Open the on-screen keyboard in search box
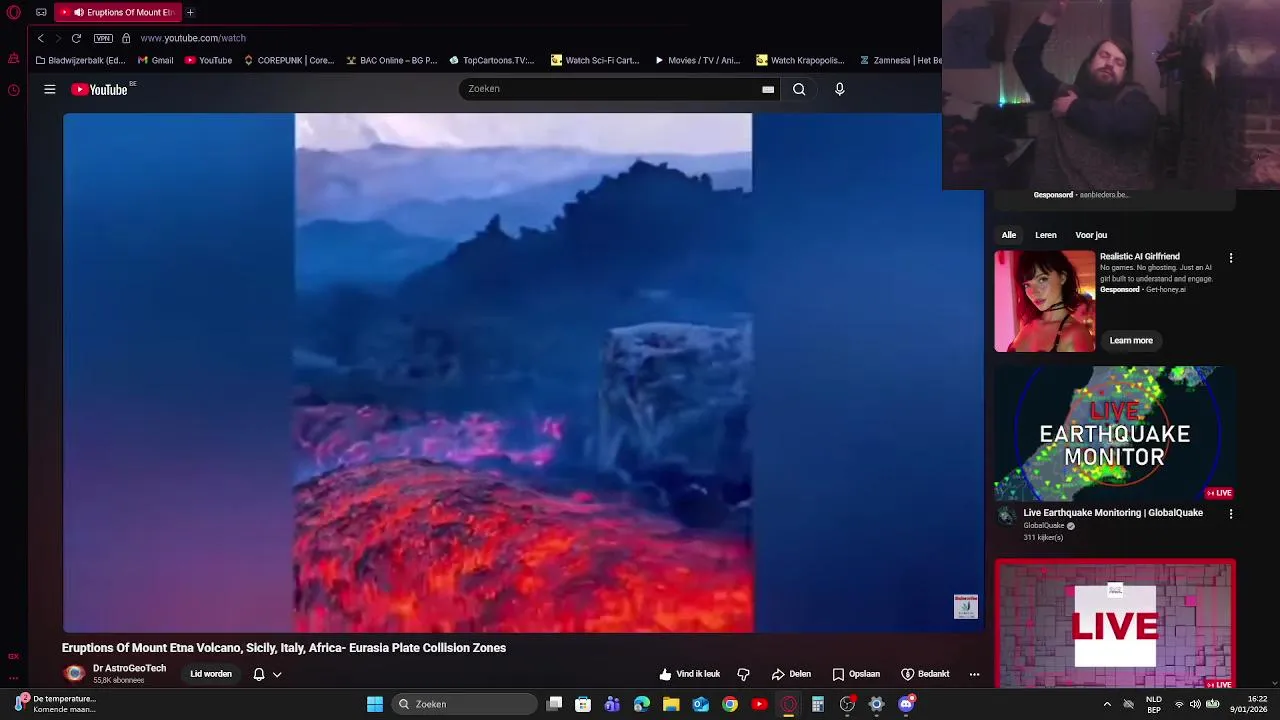 [x=768, y=89]
